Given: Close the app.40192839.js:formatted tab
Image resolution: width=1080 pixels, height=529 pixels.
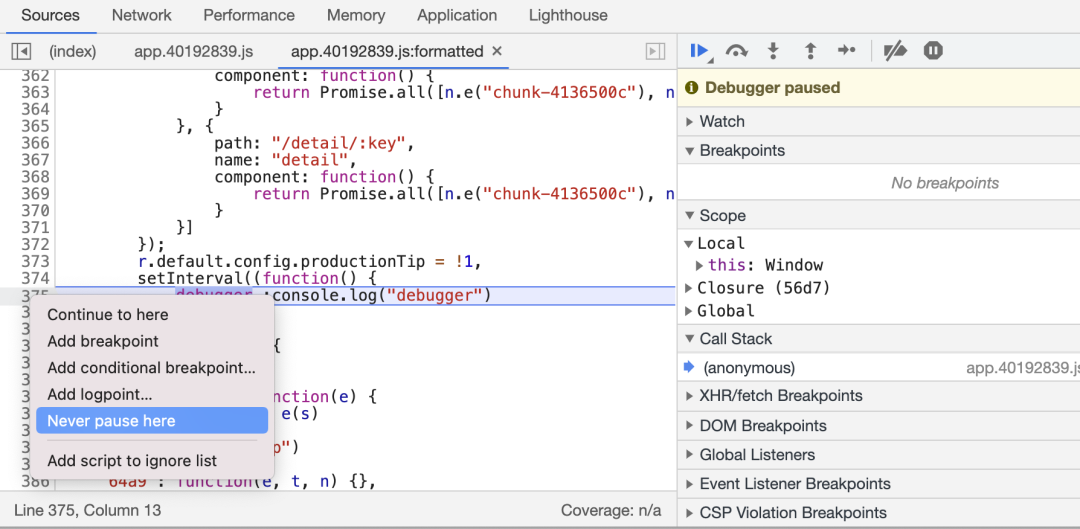Looking at the screenshot, I should click(x=497, y=51).
